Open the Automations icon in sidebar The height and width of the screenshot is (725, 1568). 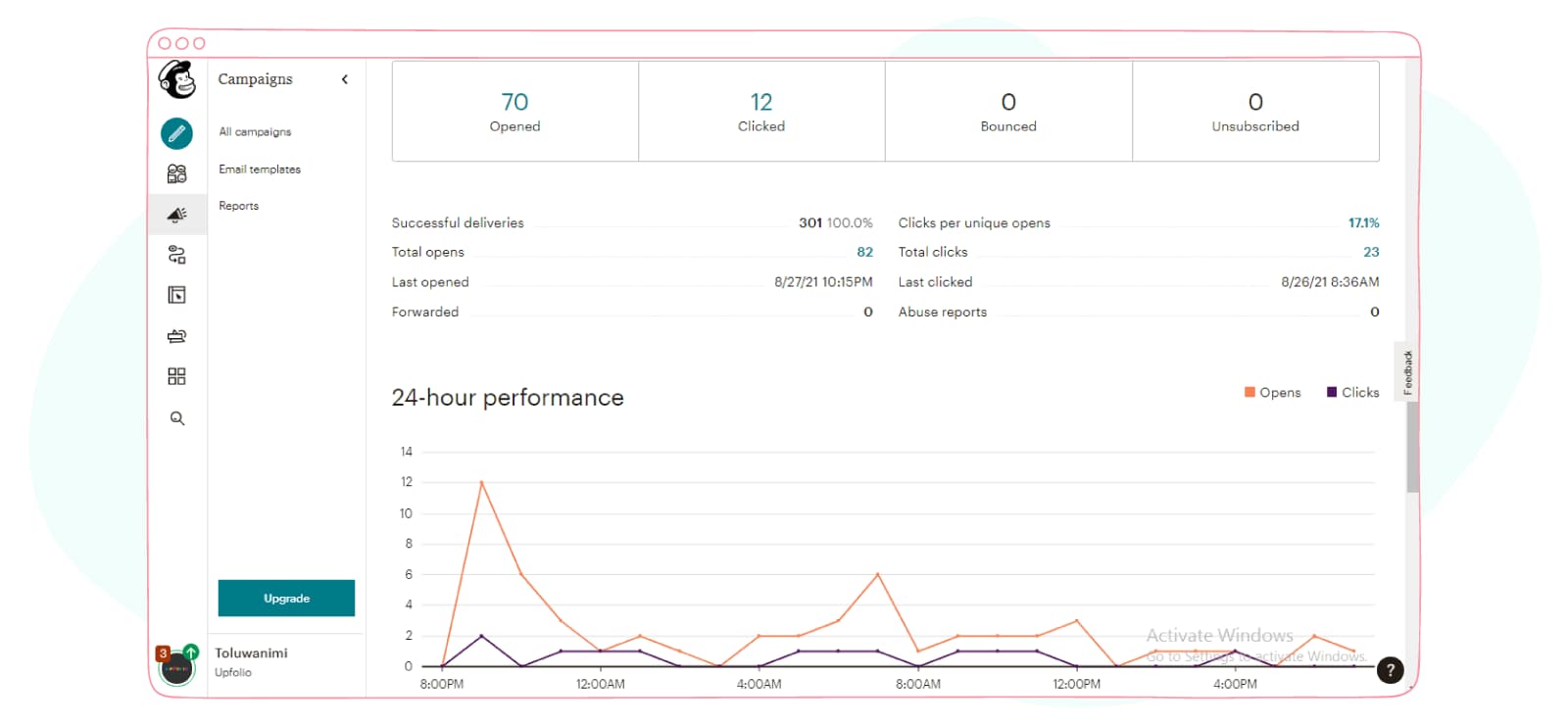[x=176, y=255]
